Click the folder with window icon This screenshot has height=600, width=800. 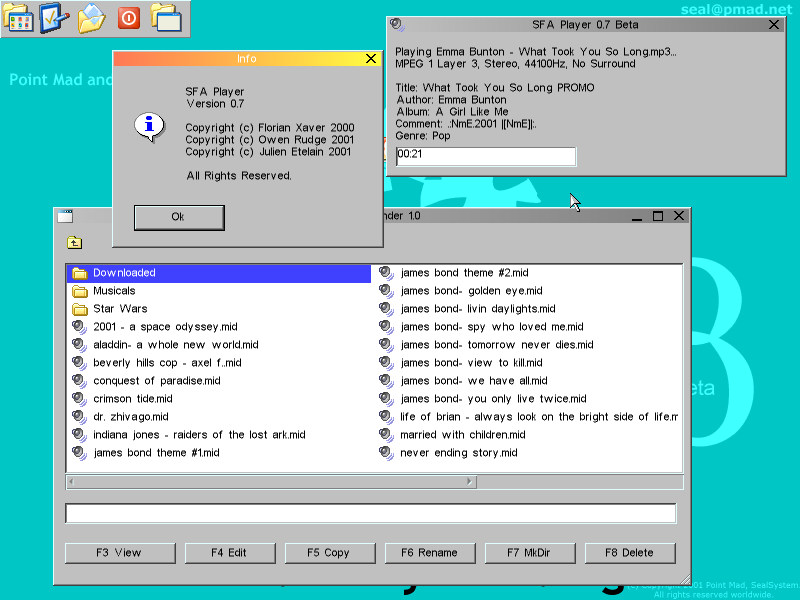[165, 17]
